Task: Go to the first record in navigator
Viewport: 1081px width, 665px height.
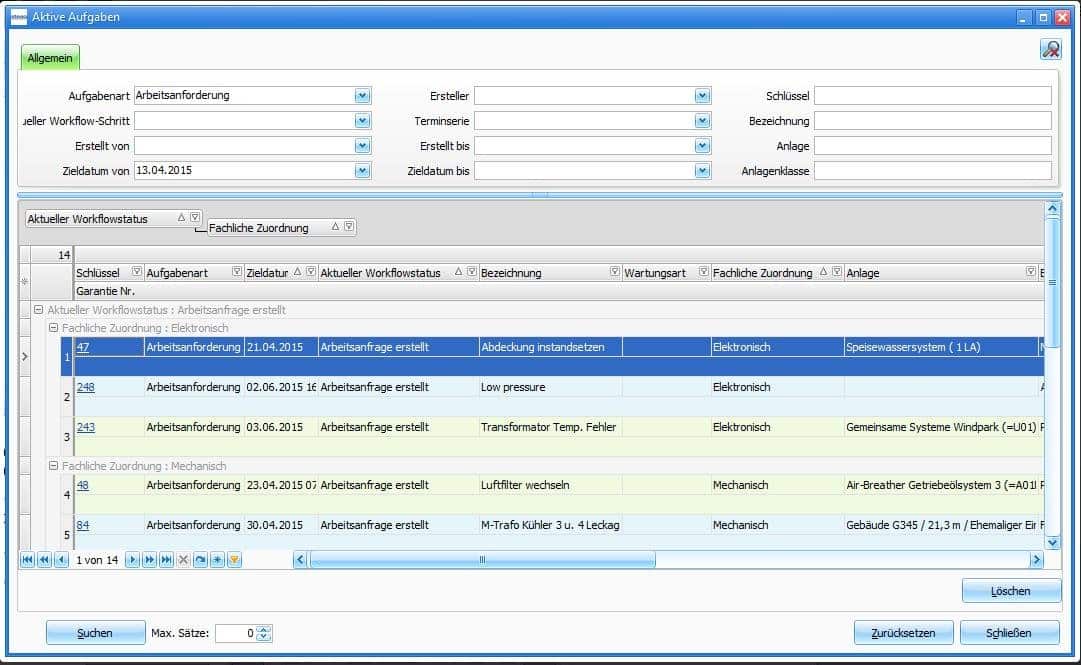Action: (x=28, y=560)
